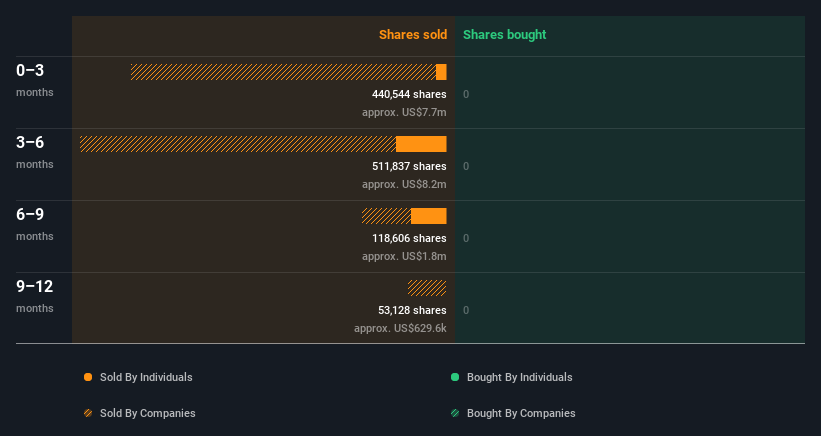Click the 6–9 months solid individuals bar

[429, 216]
